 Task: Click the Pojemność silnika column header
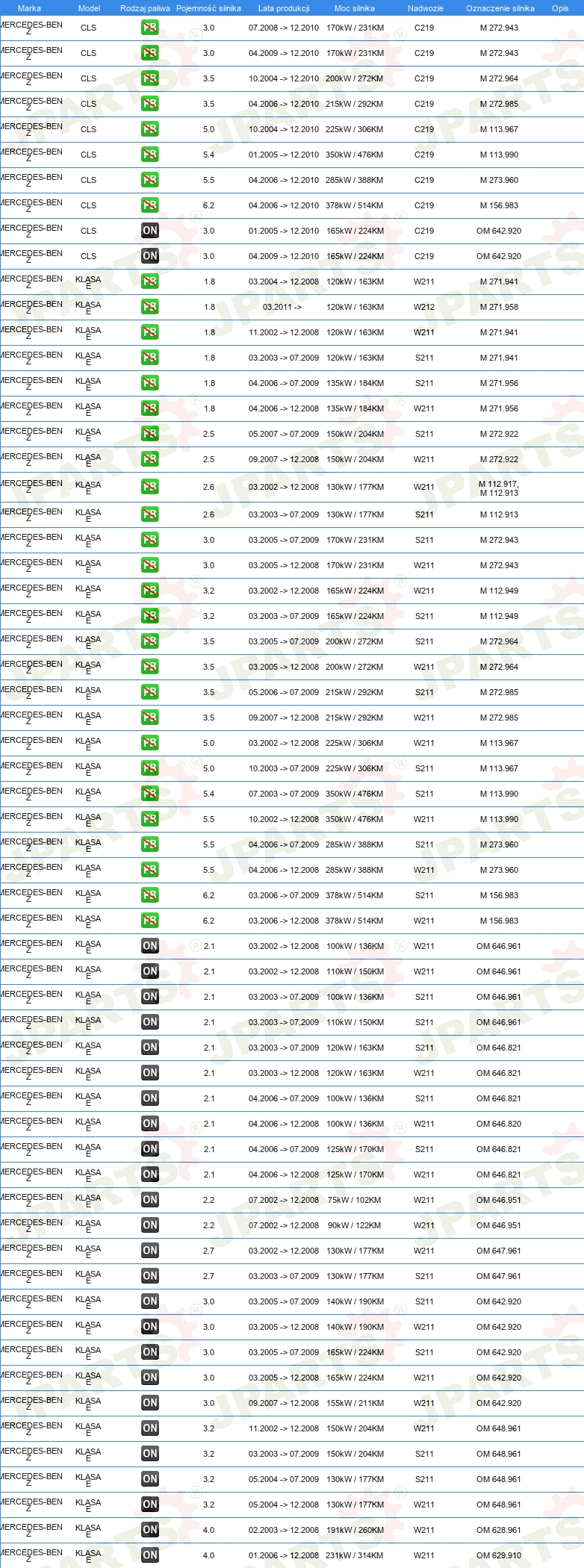[x=208, y=8]
